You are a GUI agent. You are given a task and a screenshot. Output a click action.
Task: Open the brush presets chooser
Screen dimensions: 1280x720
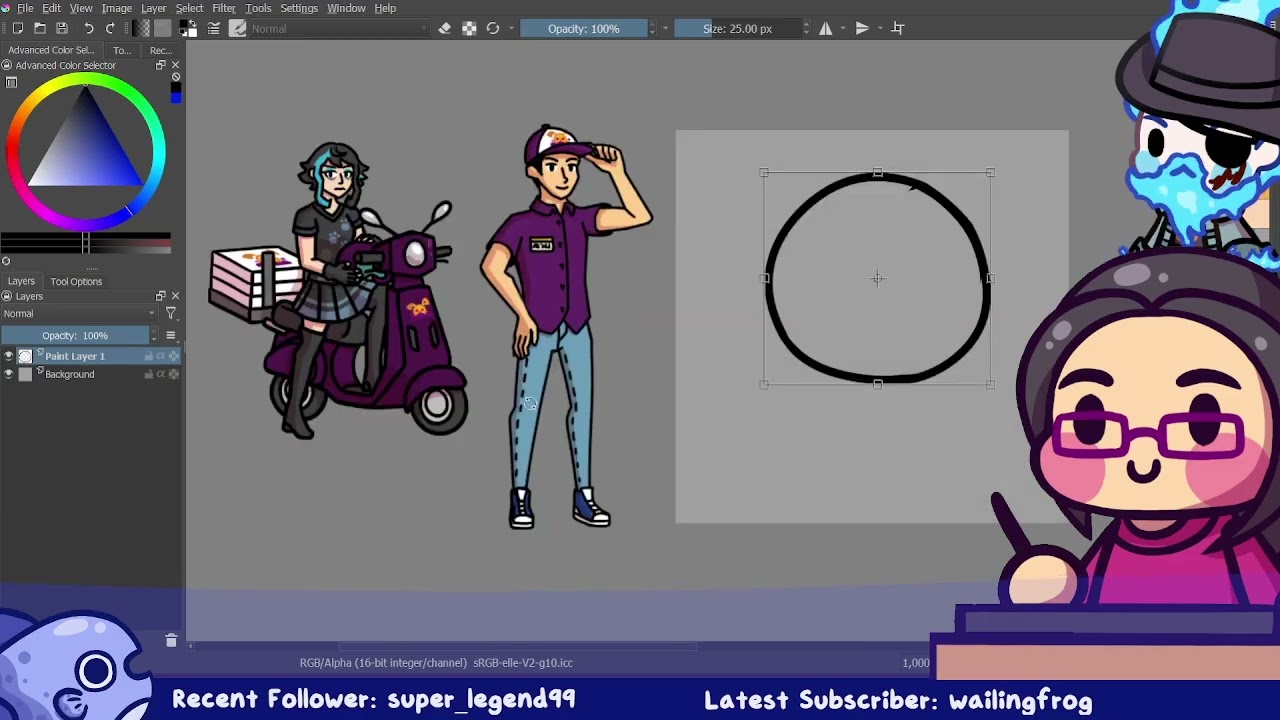238,29
